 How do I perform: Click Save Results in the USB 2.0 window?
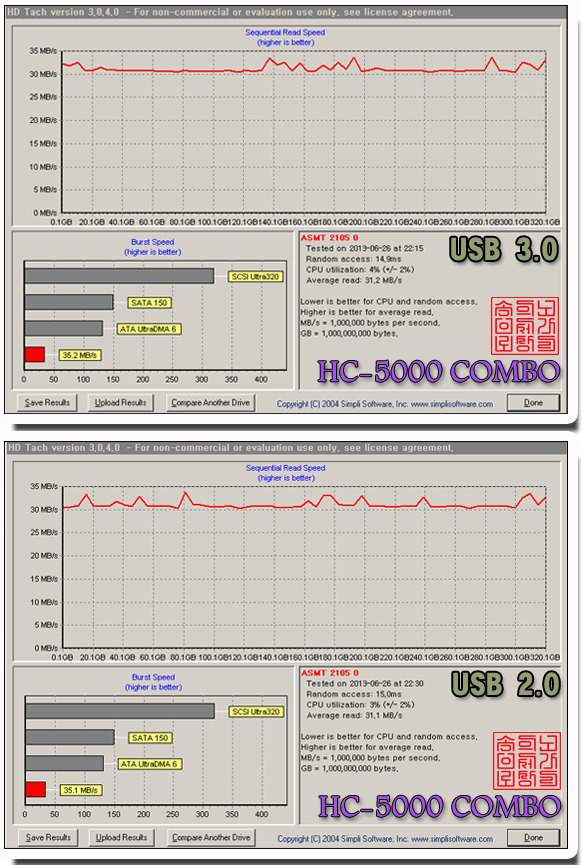click(48, 837)
